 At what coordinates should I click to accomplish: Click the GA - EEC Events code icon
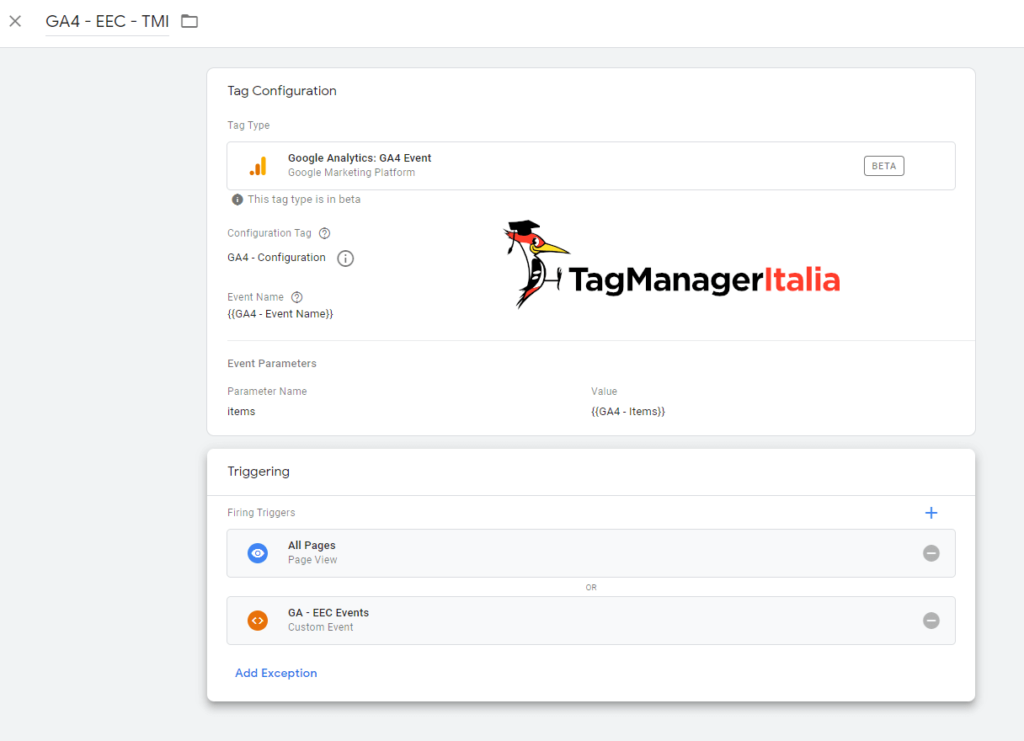pyautogui.click(x=258, y=620)
